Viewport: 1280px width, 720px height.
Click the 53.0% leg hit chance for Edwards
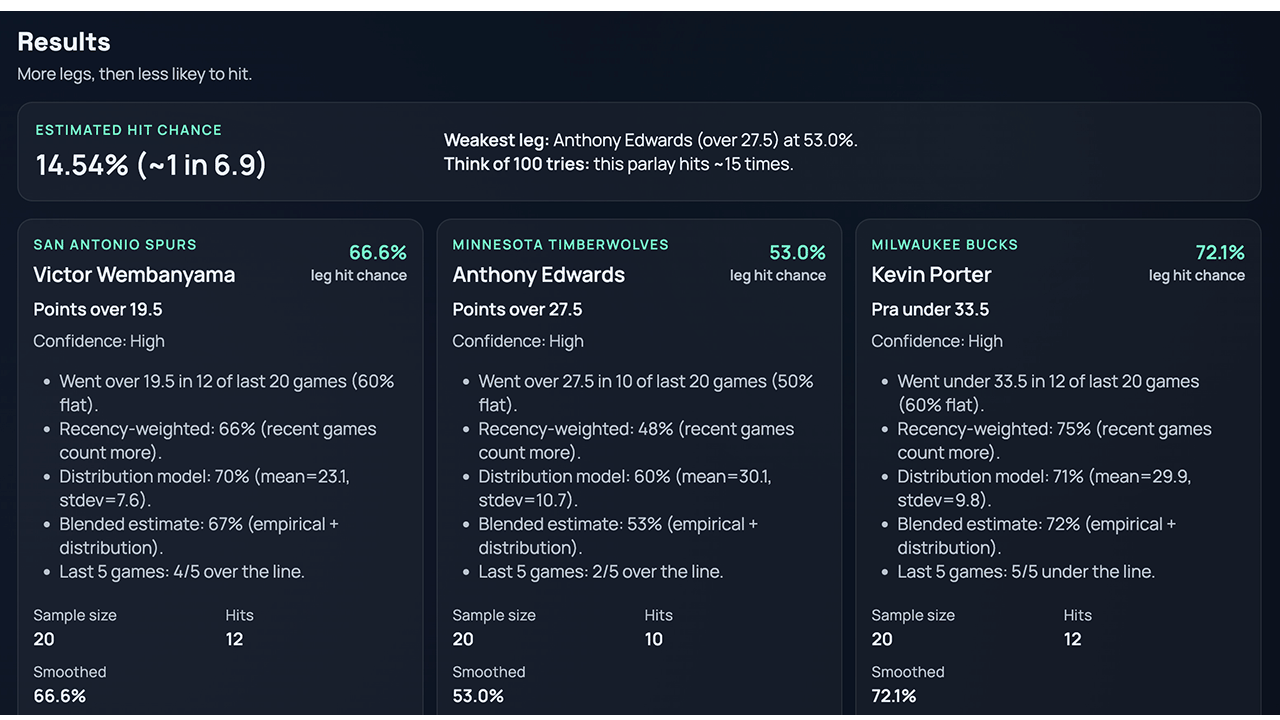(796, 253)
